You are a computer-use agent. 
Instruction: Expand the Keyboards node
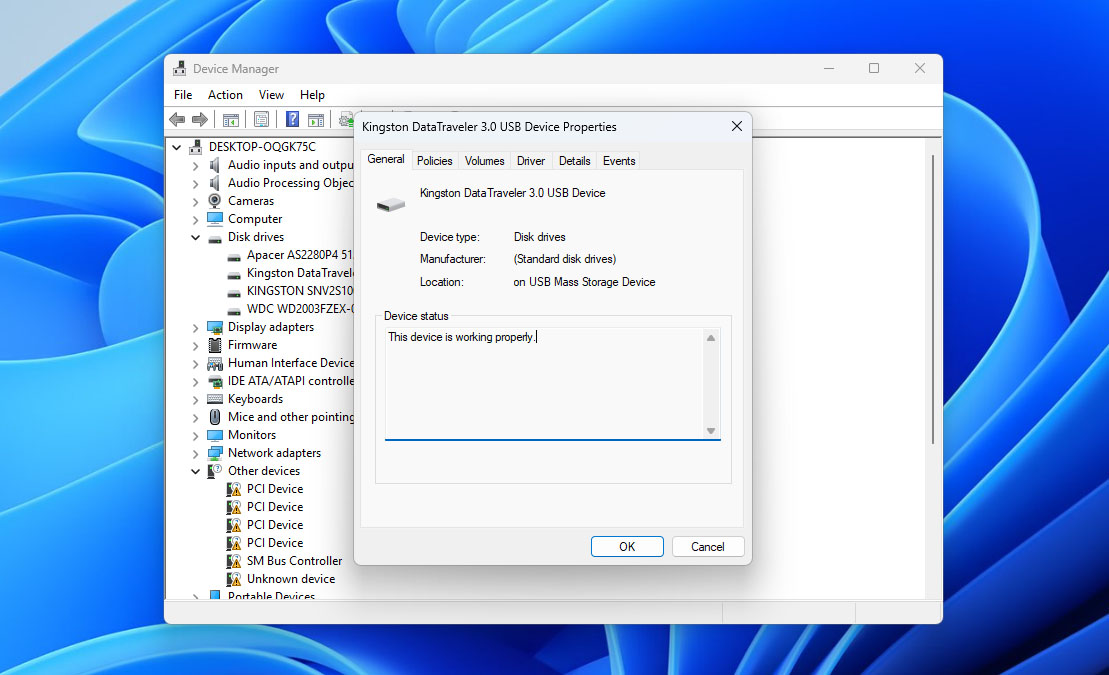[195, 400]
